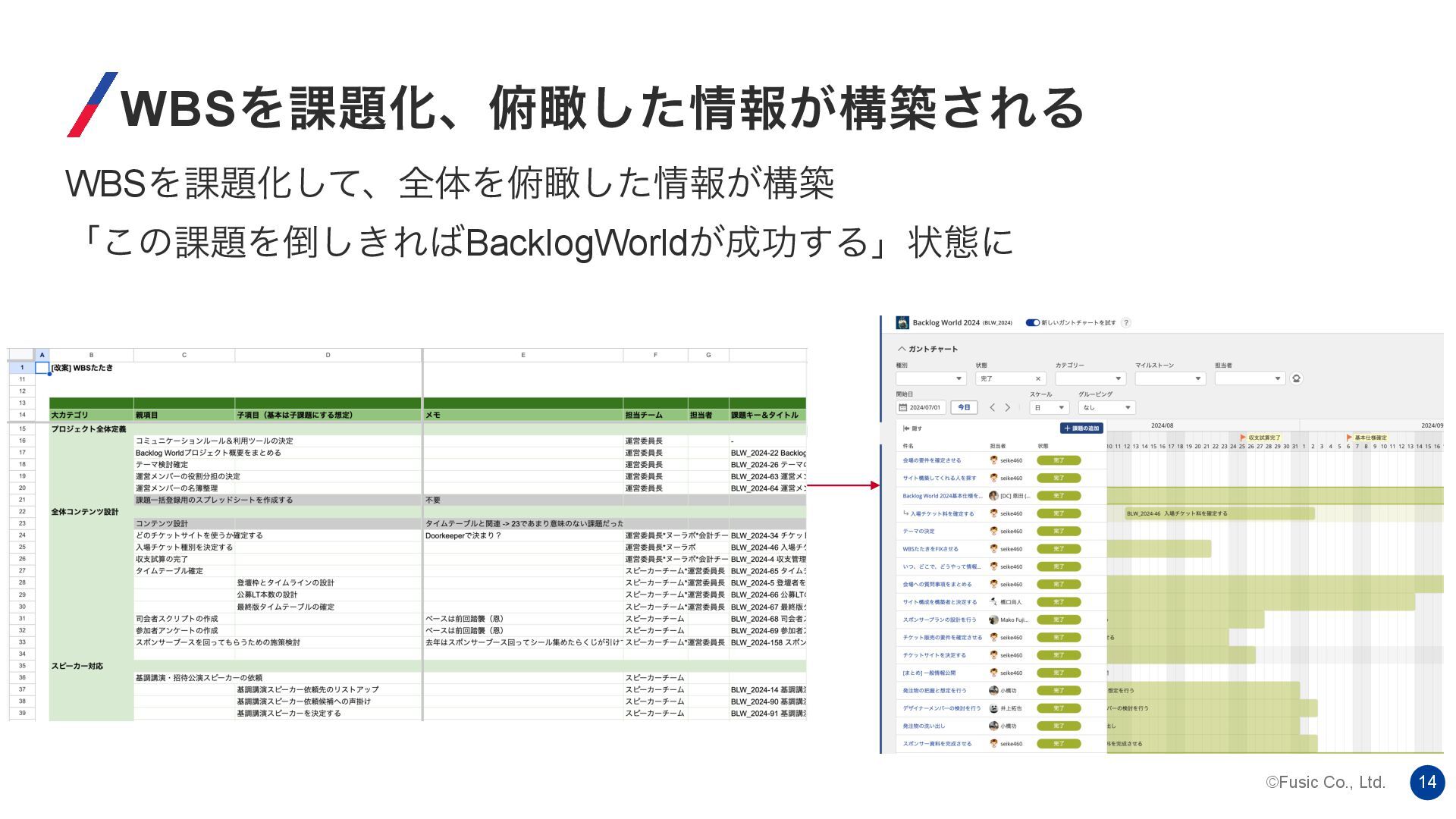Click cell 不要 in memo column
Screen dimensions: 1456x819
click(x=523, y=500)
